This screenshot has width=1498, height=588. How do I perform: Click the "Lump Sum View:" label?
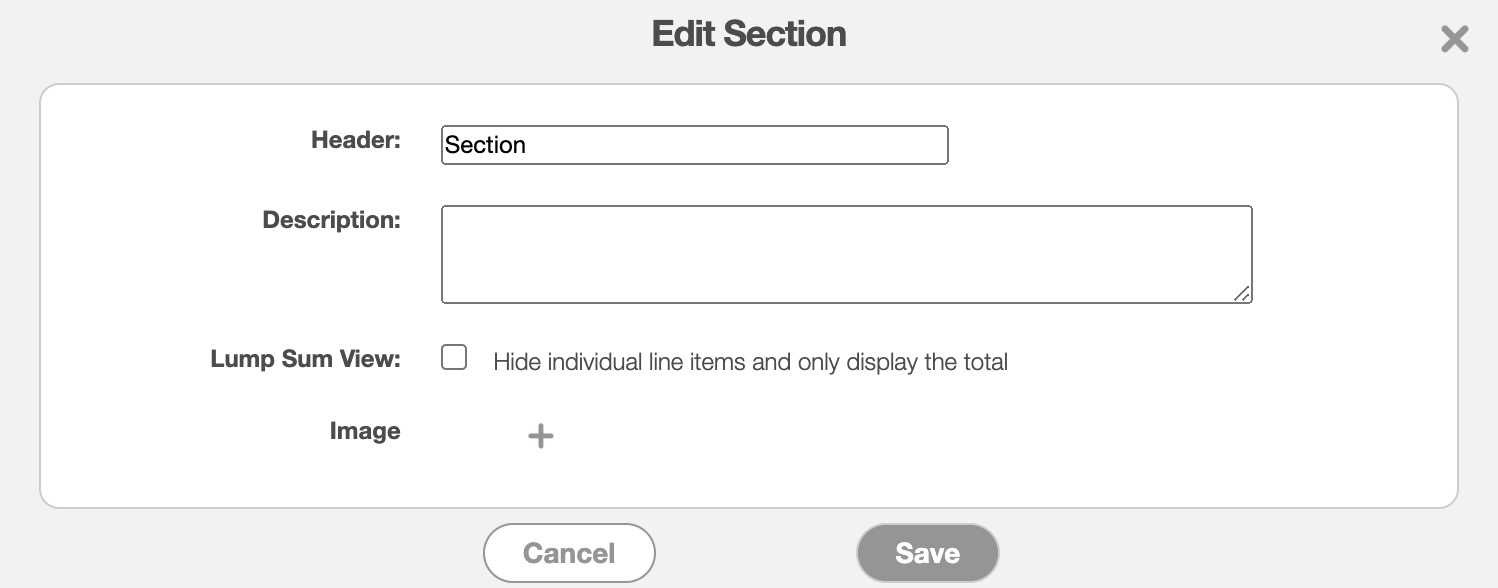click(305, 359)
